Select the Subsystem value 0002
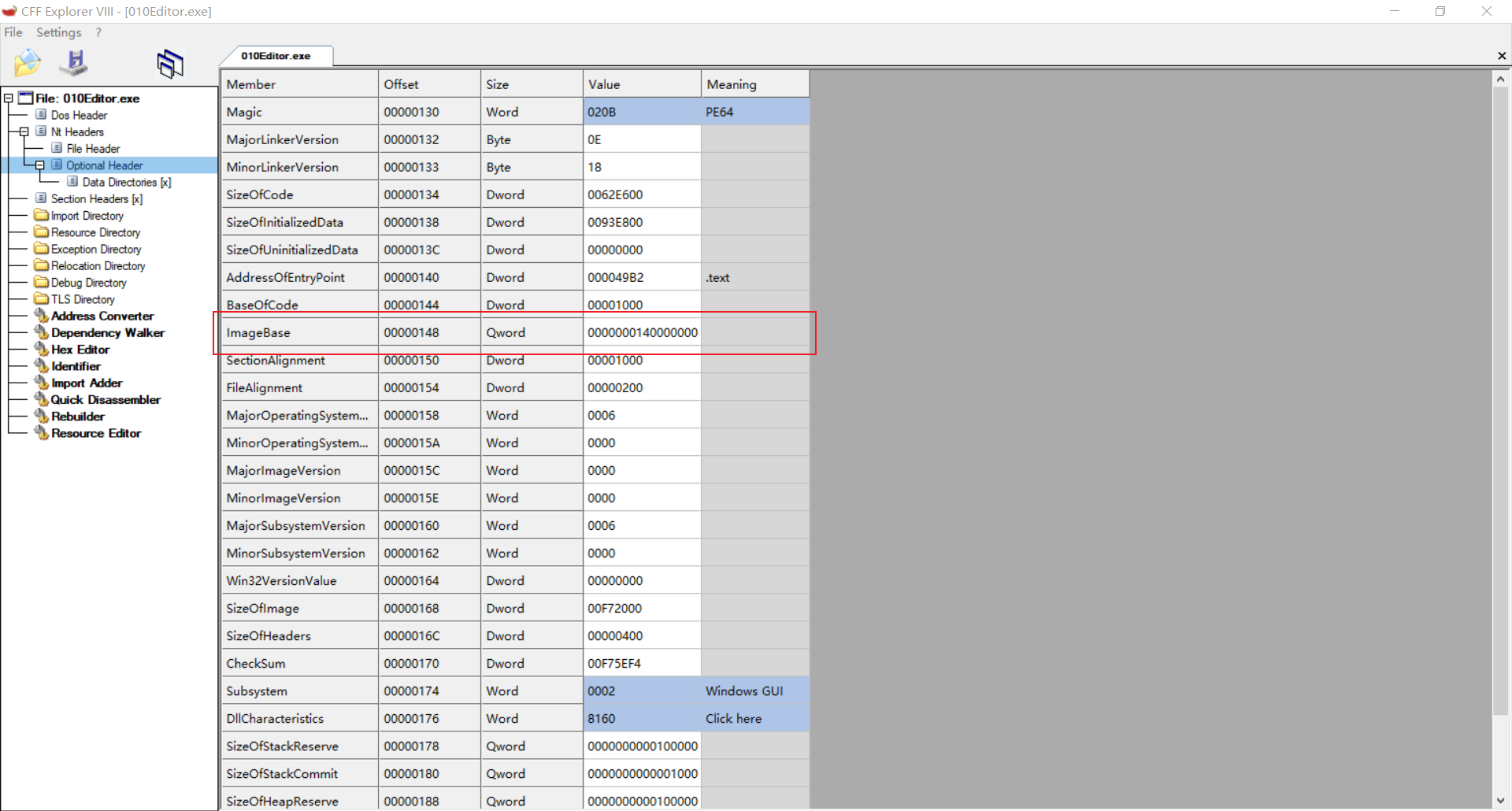 (643, 691)
